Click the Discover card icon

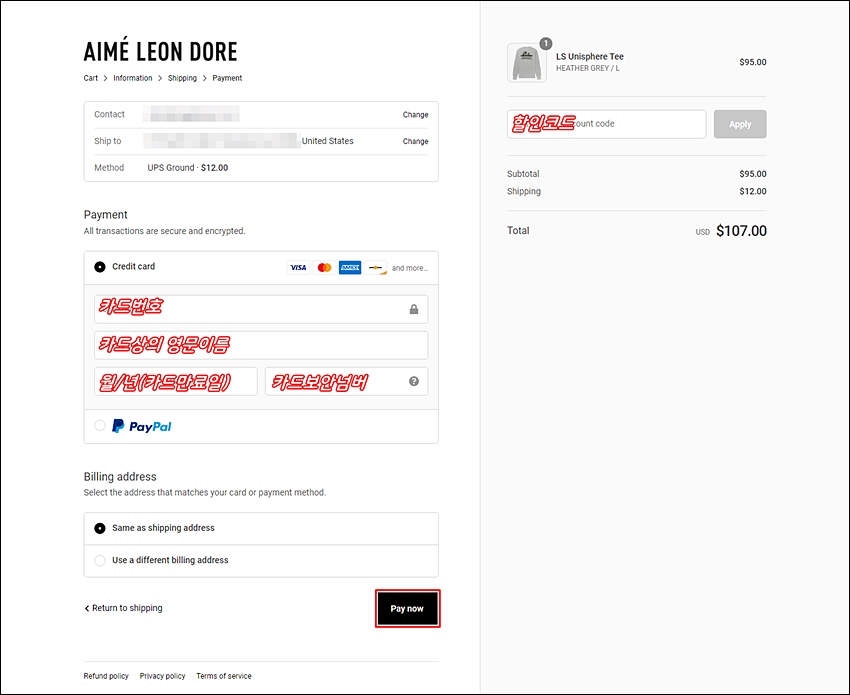[x=376, y=268]
